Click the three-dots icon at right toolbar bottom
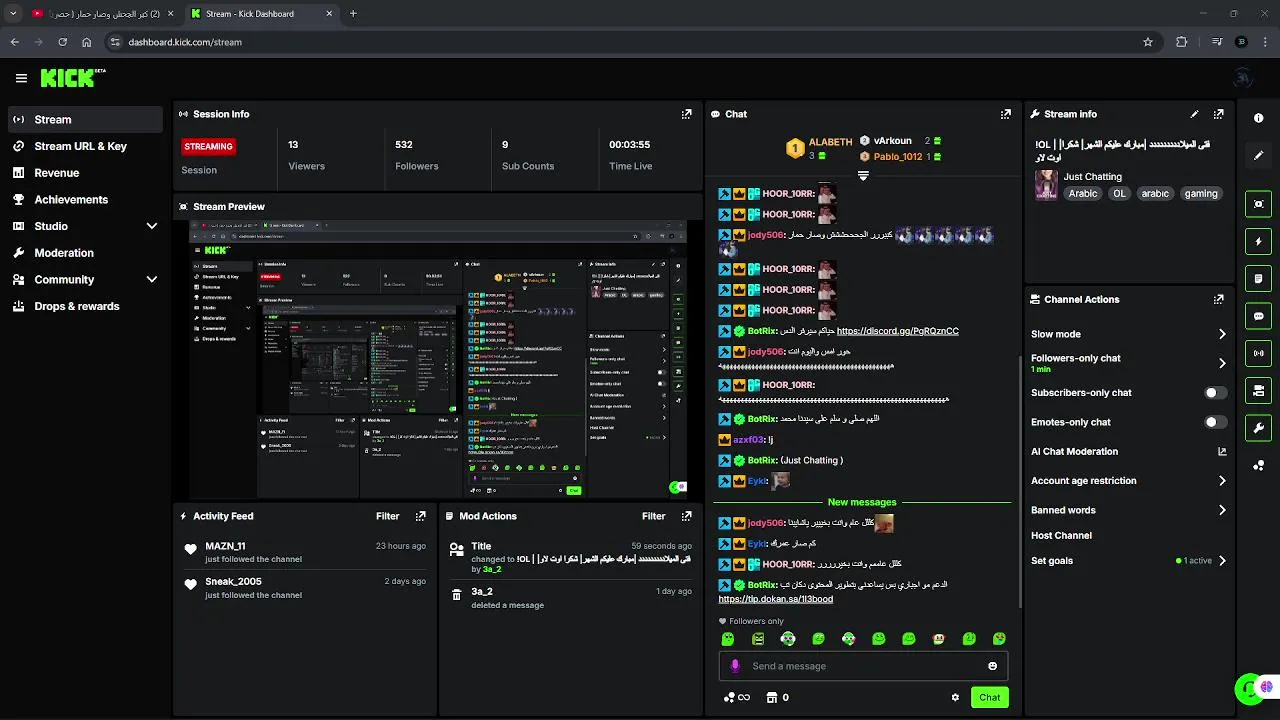This screenshot has width=1280, height=720. [1258, 465]
